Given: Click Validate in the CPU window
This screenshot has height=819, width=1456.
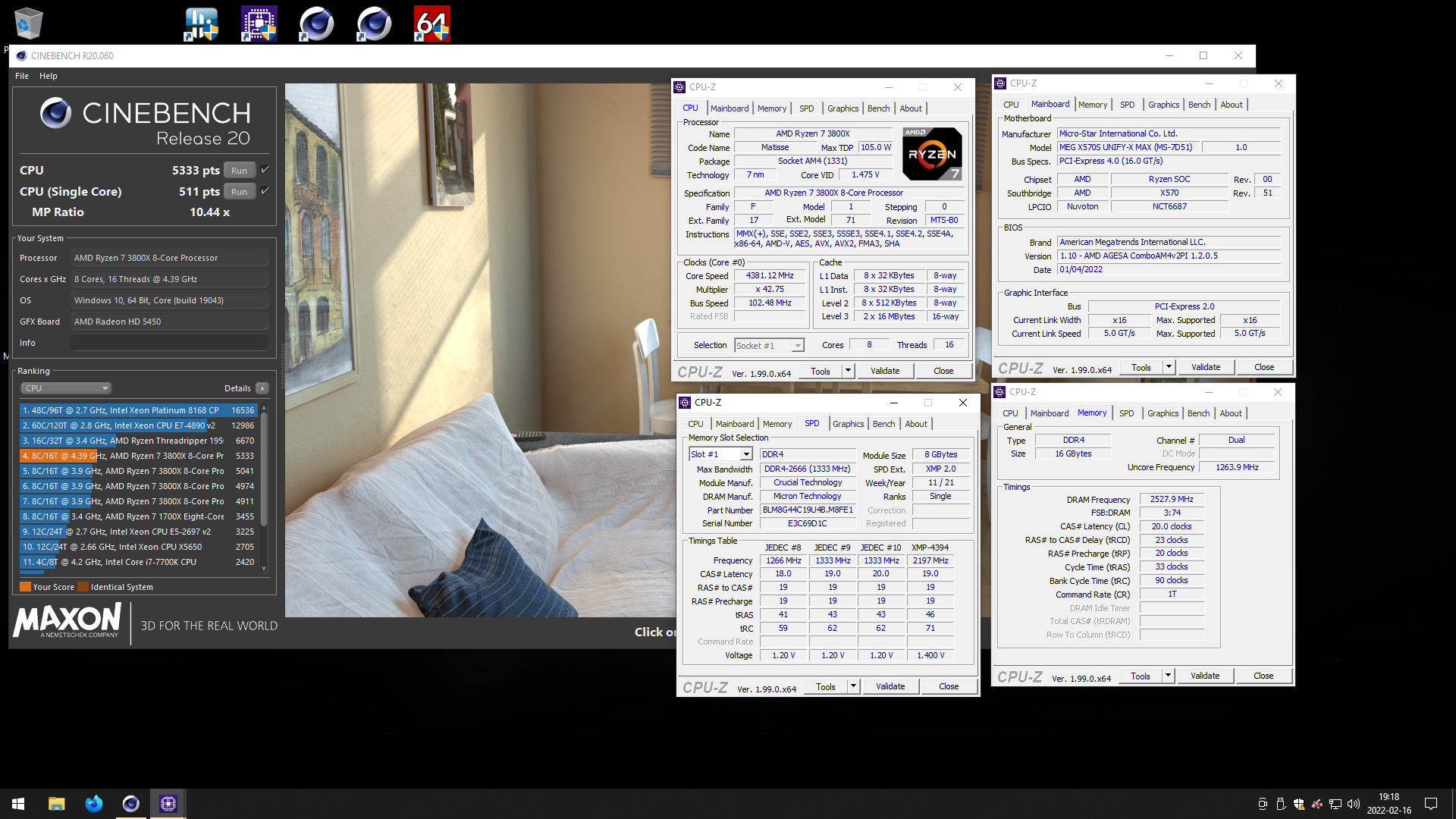Looking at the screenshot, I should (x=884, y=371).
